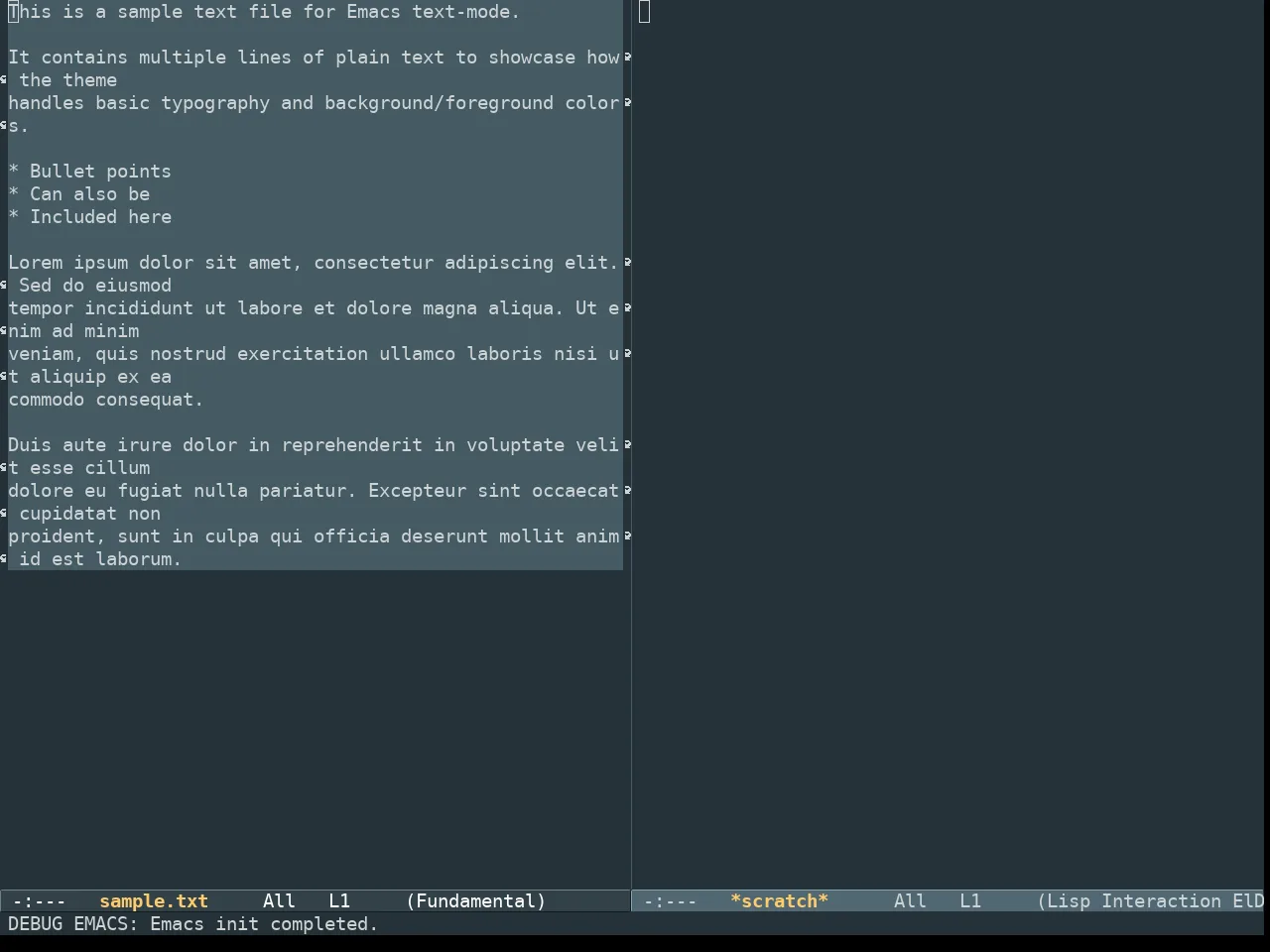Viewport: 1270px width, 952px height.
Task: Click the right-fringe wrap arrow after 'laboris nisi u'
Action: pyautogui.click(x=627, y=354)
